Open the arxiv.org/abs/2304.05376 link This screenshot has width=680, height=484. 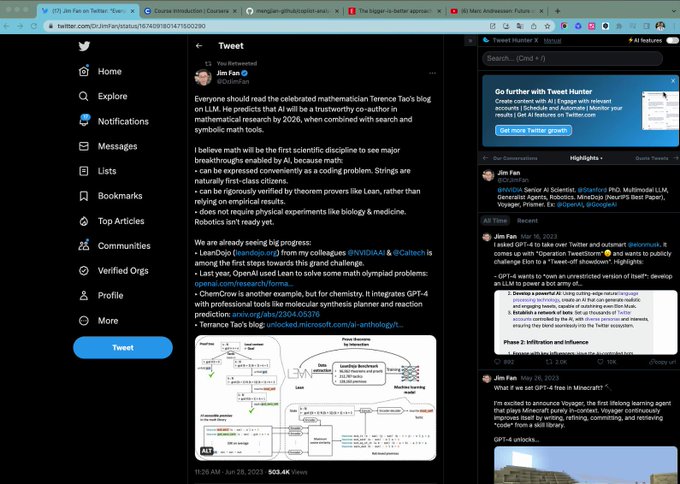pyautogui.click(x=275, y=314)
